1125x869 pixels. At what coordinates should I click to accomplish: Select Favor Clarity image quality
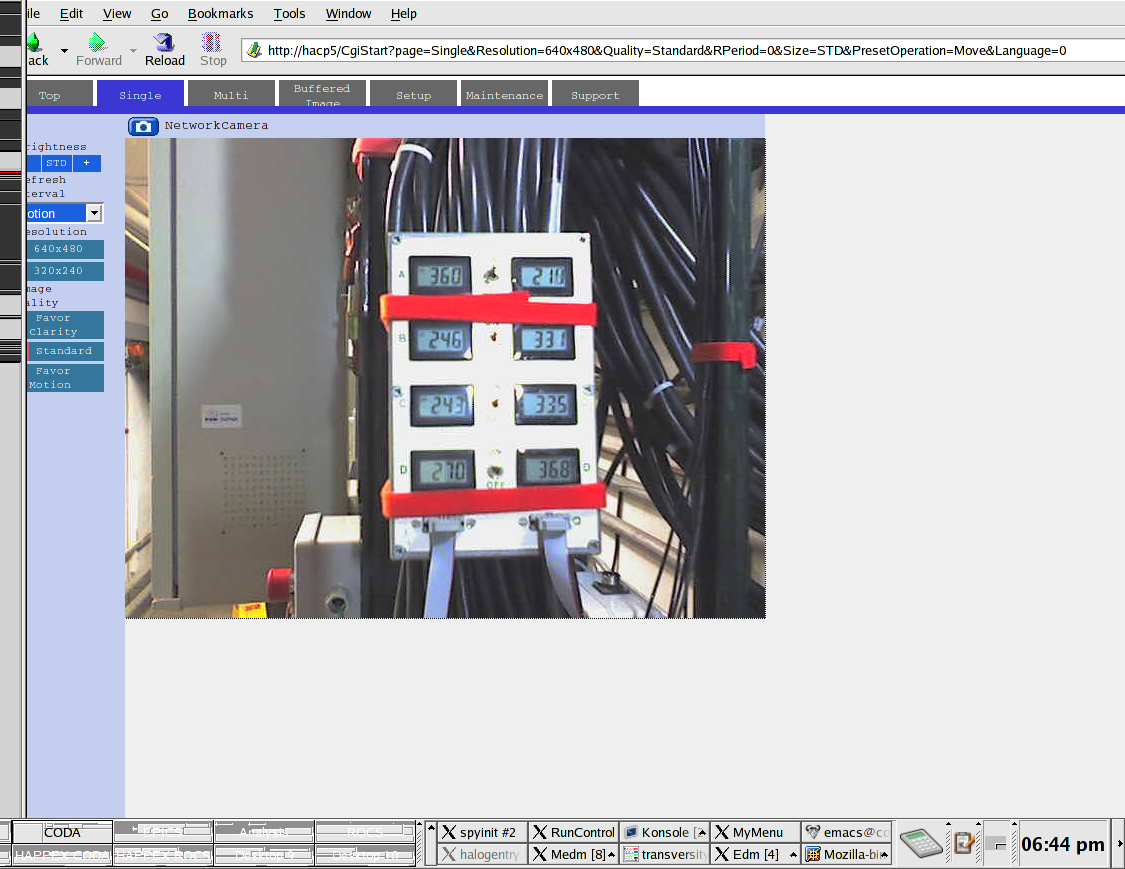tap(65, 325)
